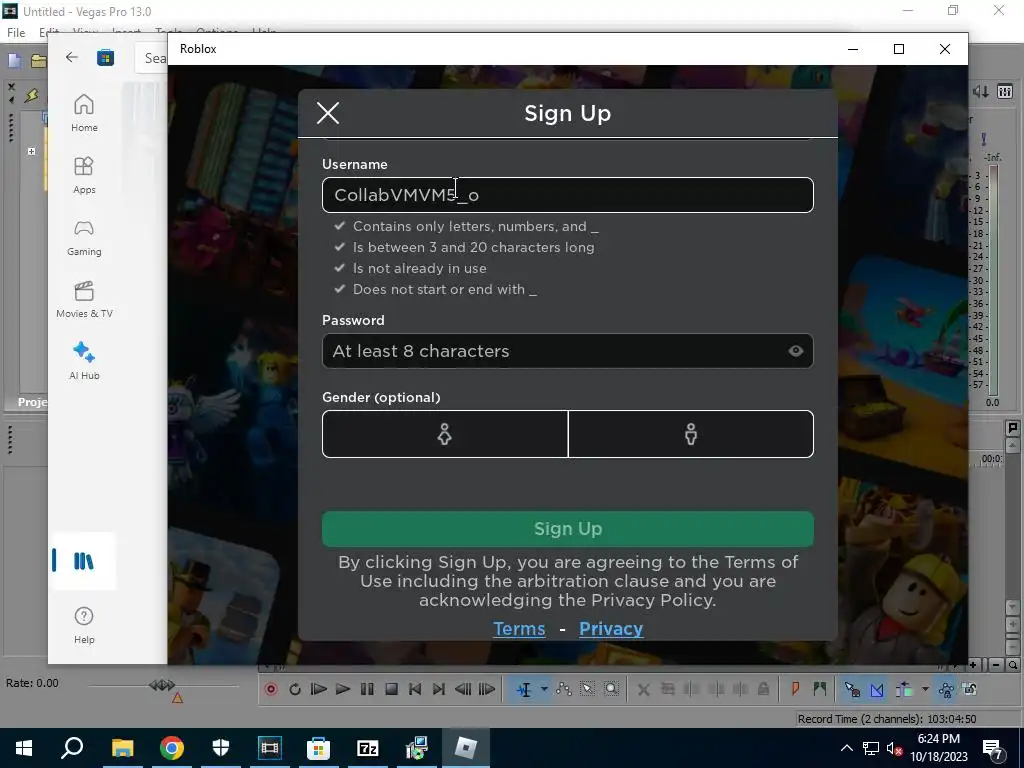This screenshot has width=1024, height=768.
Task: Click the muted volume icon in system tray
Action: point(895,748)
